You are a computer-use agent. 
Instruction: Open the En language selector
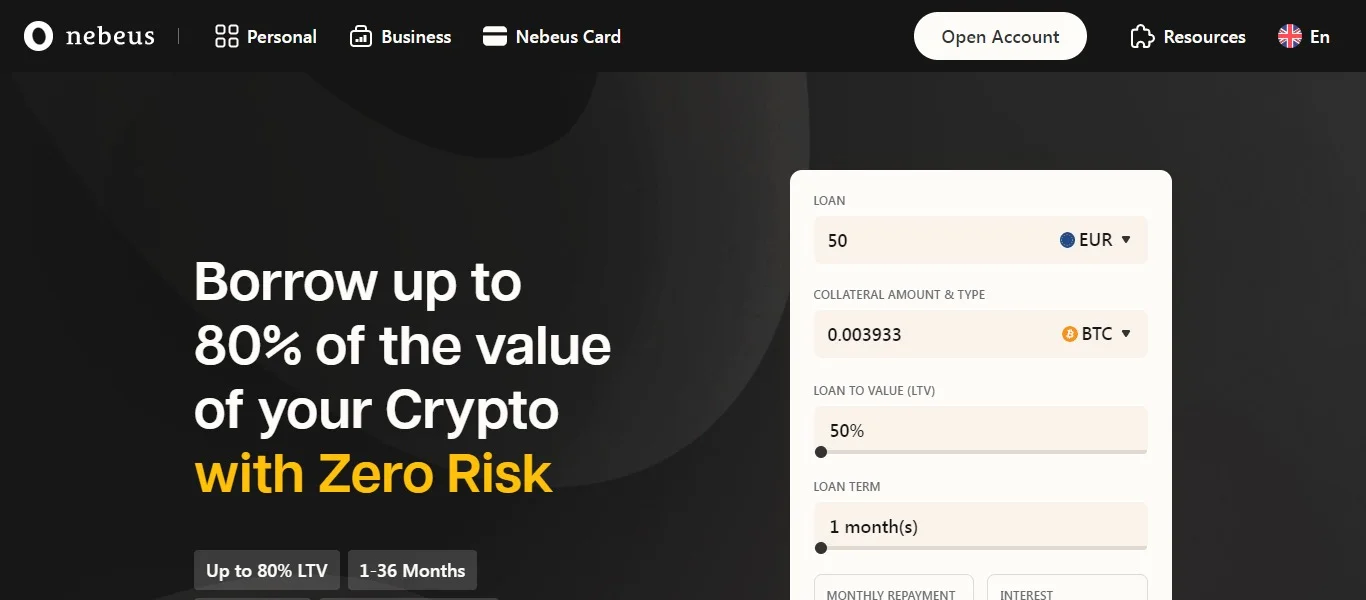tap(1304, 37)
